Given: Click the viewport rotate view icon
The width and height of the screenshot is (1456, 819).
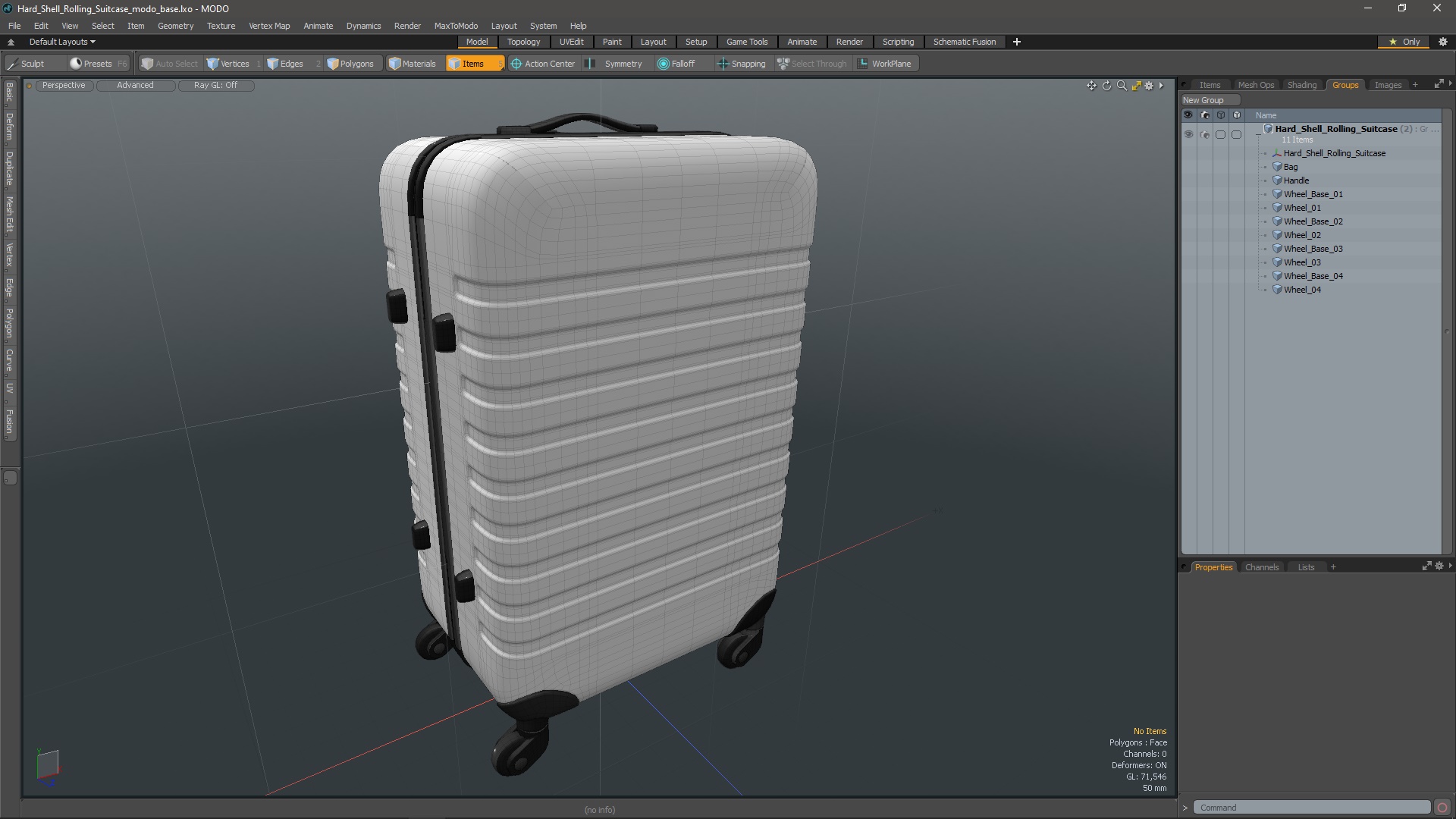Looking at the screenshot, I should (x=1106, y=86).
